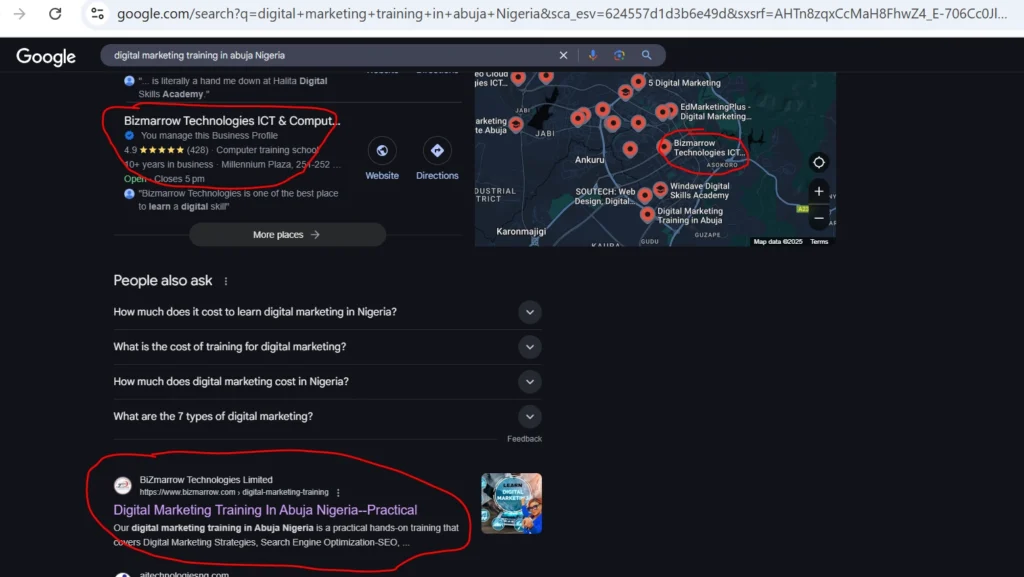Open People also ask options menu

tap(226, 281)
